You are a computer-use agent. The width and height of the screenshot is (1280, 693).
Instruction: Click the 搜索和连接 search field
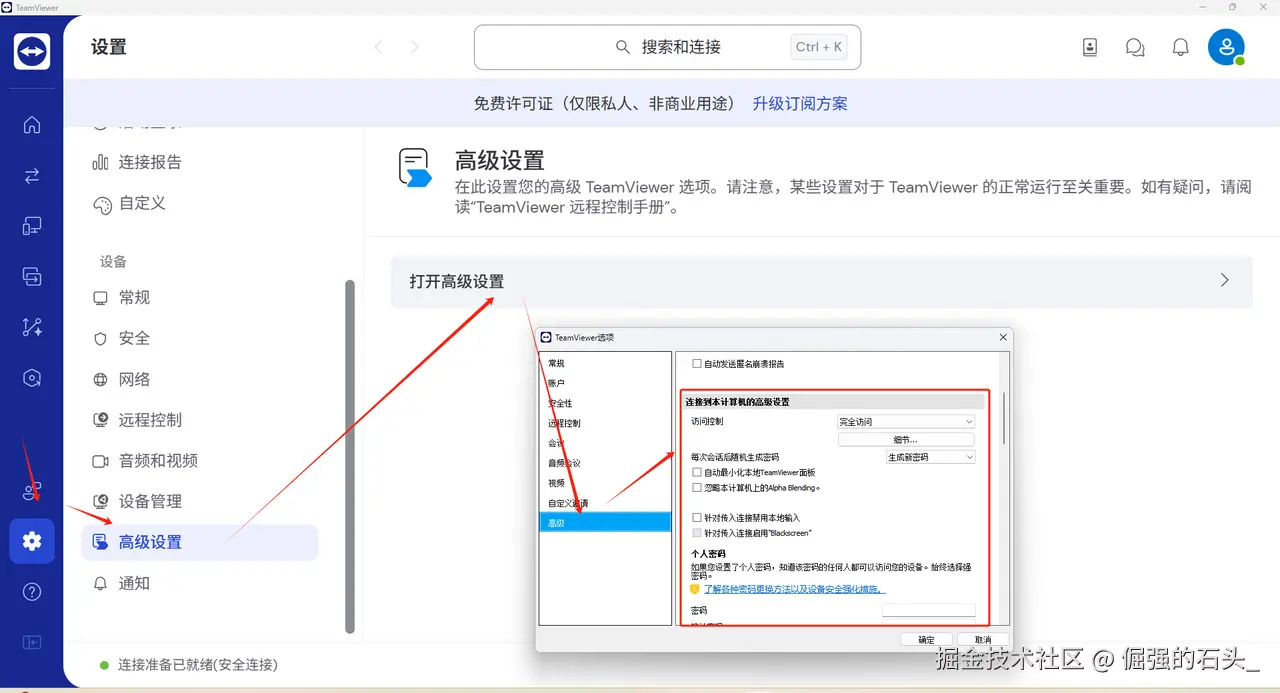point(667,47)
